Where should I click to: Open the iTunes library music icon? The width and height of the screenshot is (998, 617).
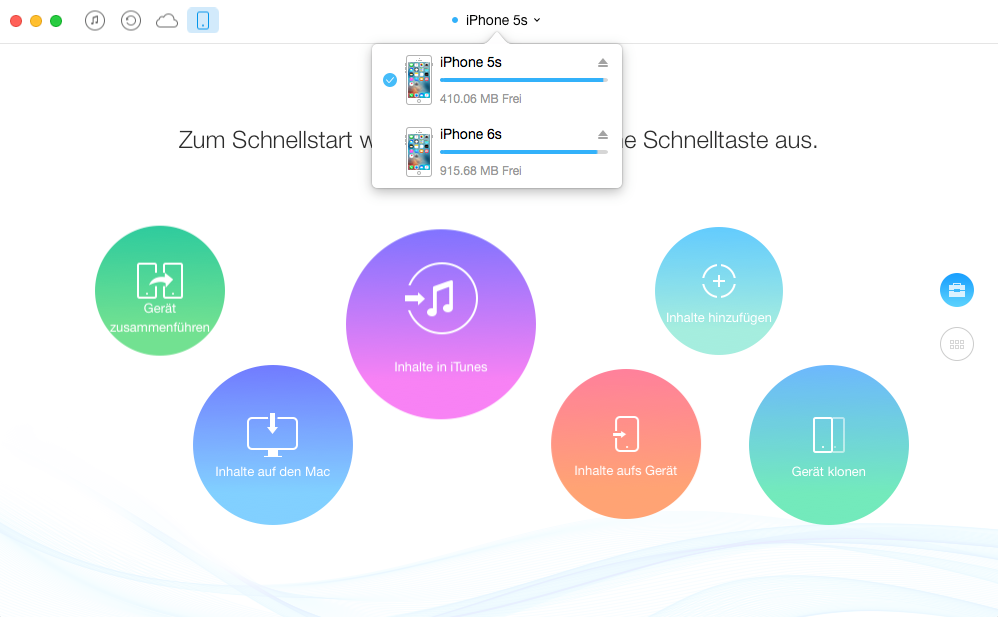click(x=95, y=20)
